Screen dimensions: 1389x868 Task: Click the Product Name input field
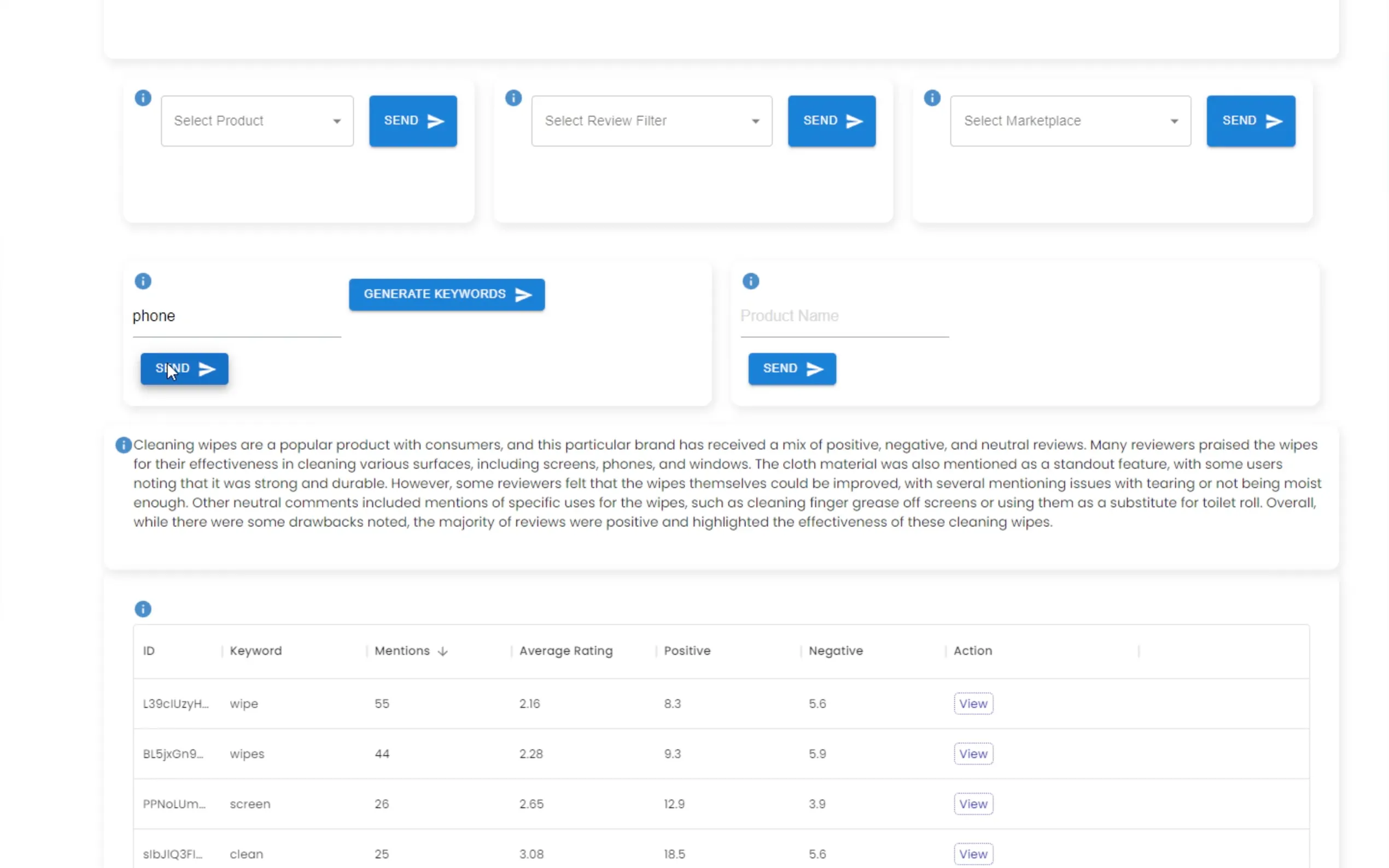[x=844, y=316]
